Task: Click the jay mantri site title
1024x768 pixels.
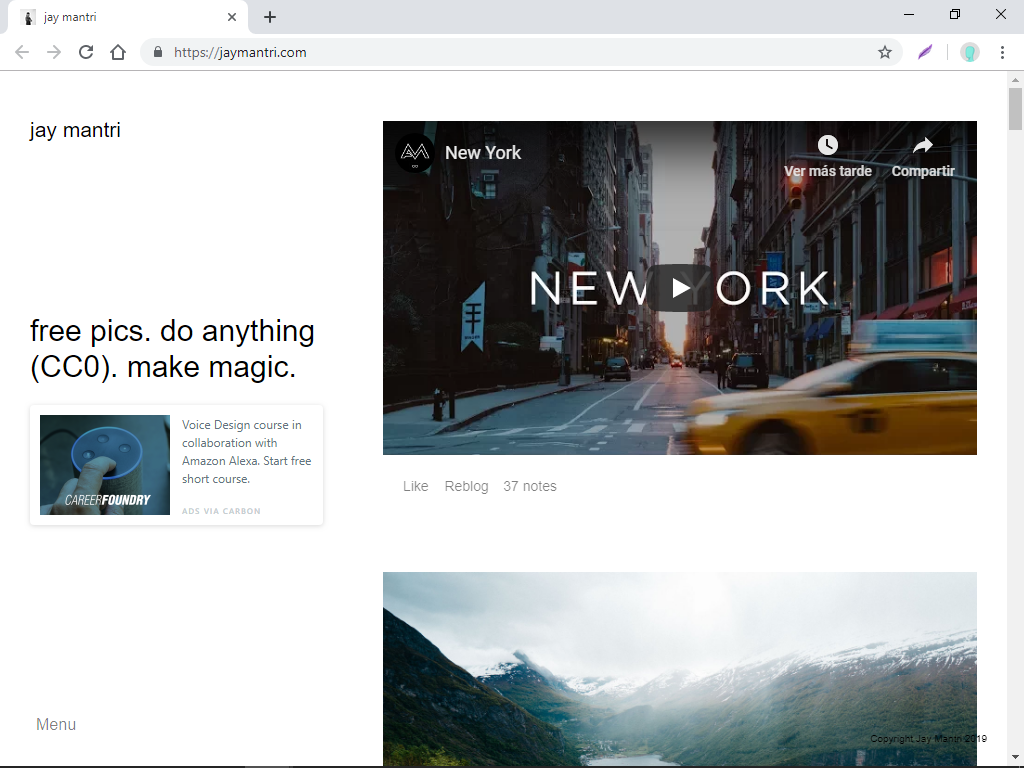Action: [75, 130]
